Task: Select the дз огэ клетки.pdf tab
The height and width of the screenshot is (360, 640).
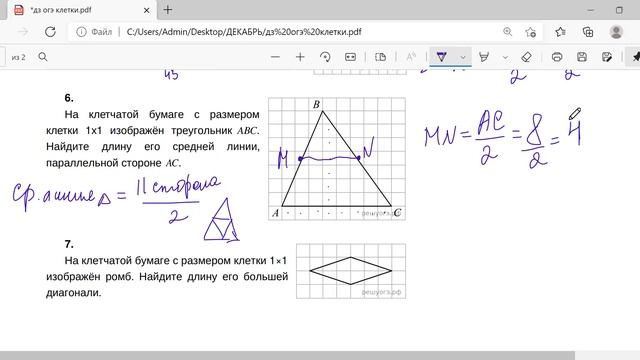Action: coord(82,10)
